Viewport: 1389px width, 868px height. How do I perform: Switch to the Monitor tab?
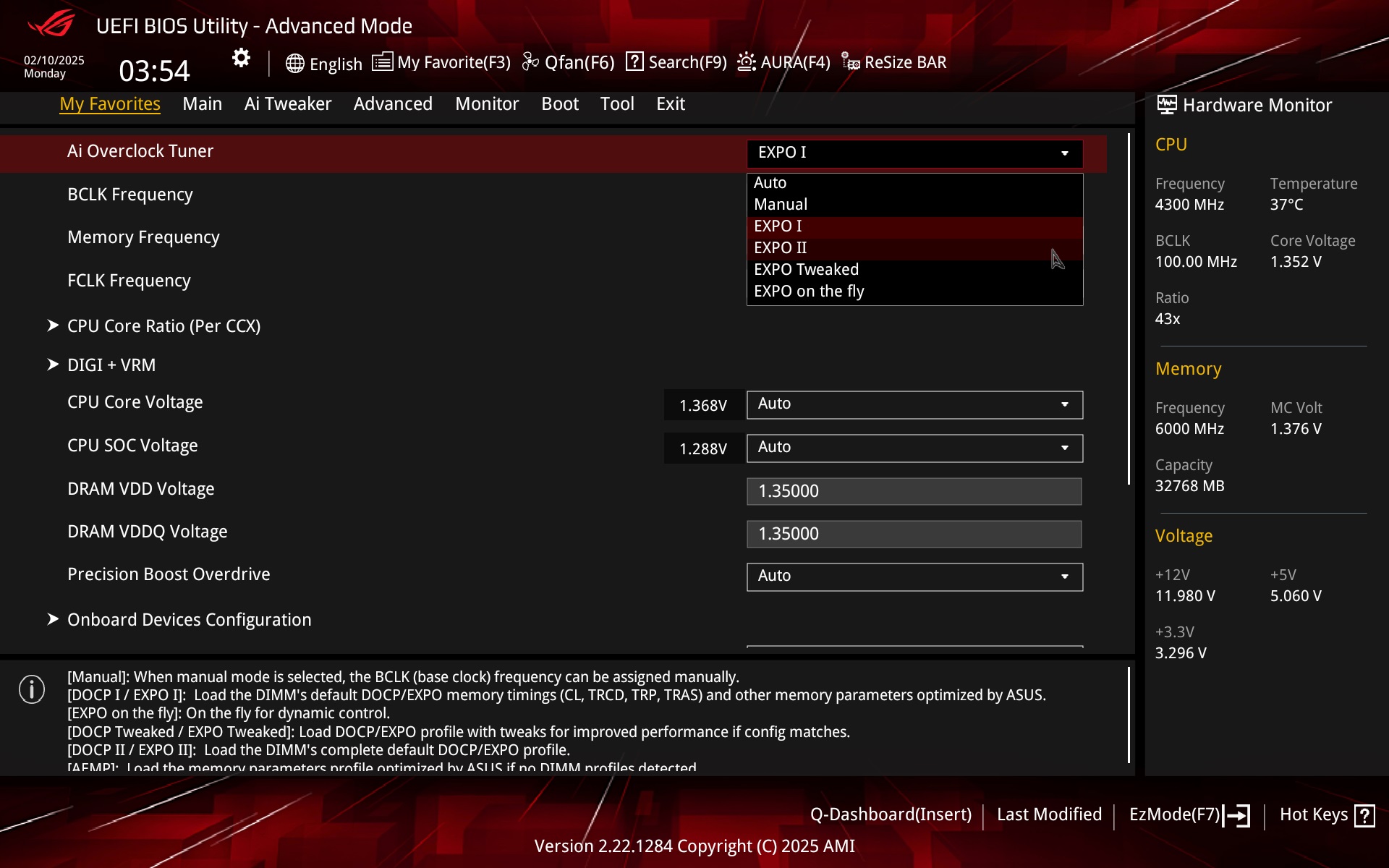487,104
